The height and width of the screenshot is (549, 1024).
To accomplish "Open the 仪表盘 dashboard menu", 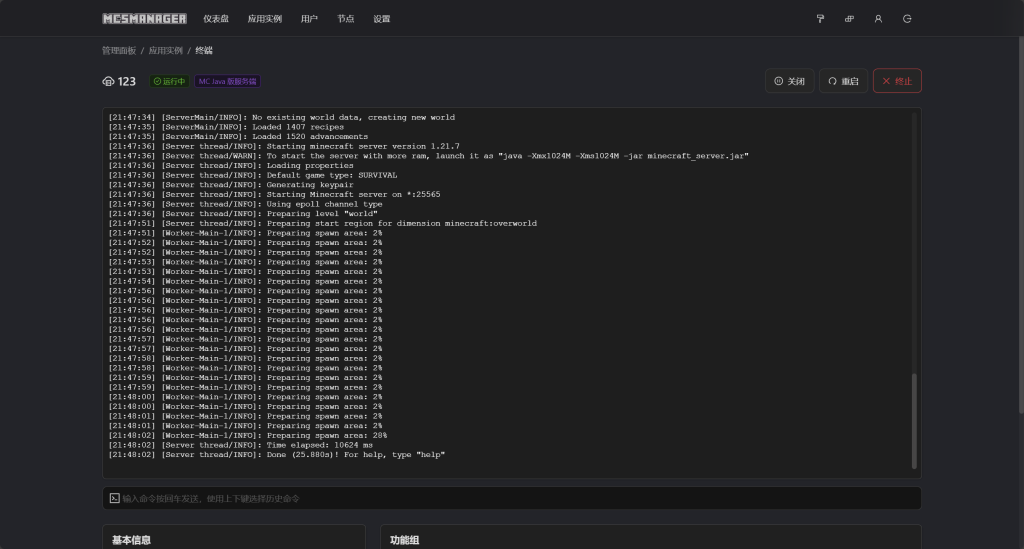I will (x=216, y=19).
